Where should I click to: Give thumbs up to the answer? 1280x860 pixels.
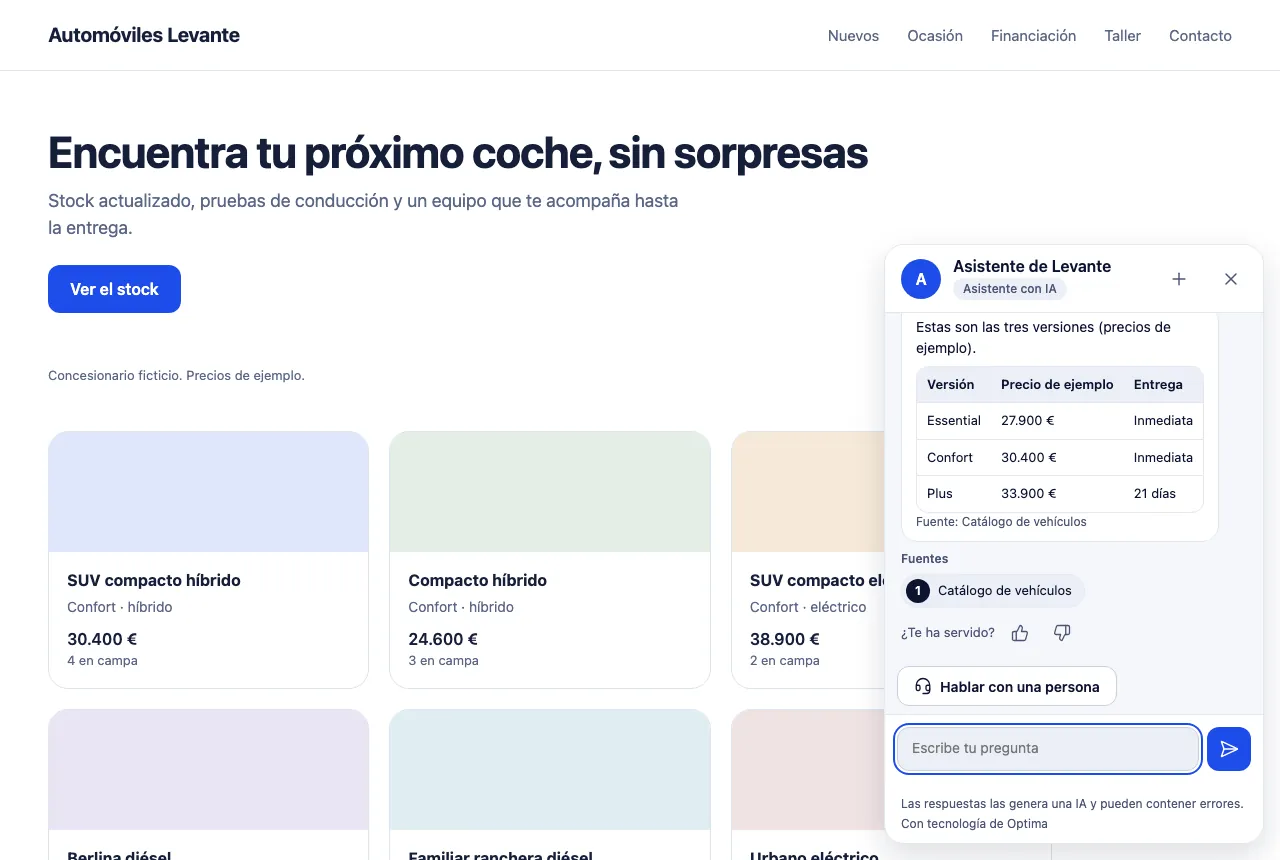click(x=1020, y=633)
